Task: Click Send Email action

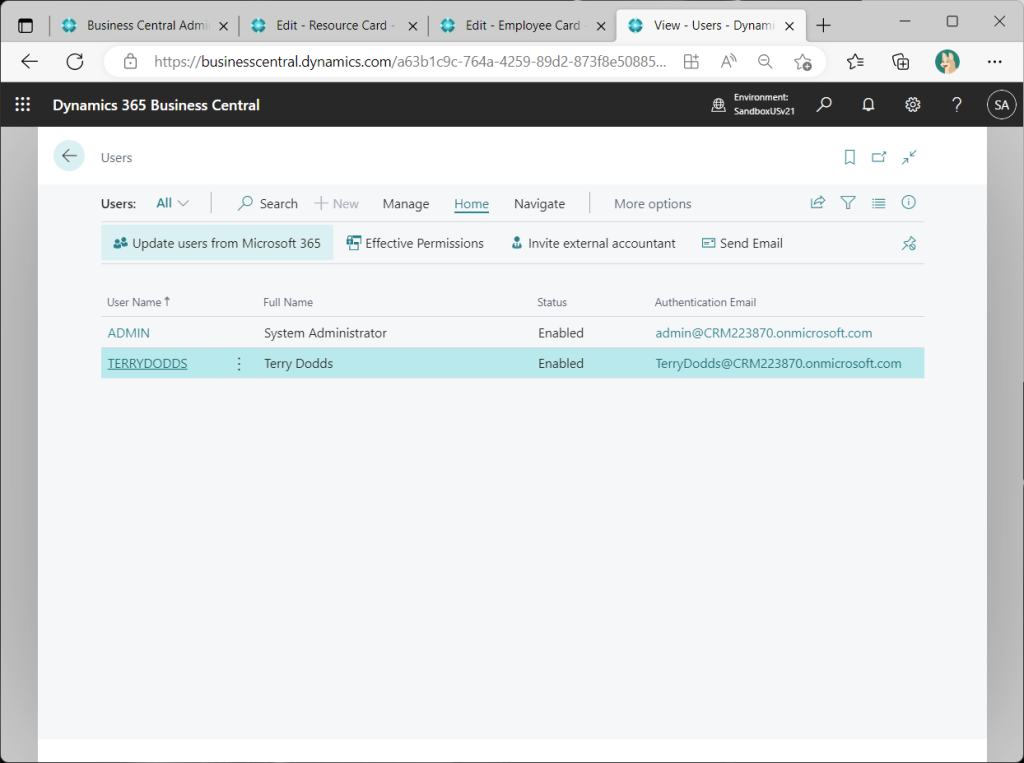Action: [742, 243]
